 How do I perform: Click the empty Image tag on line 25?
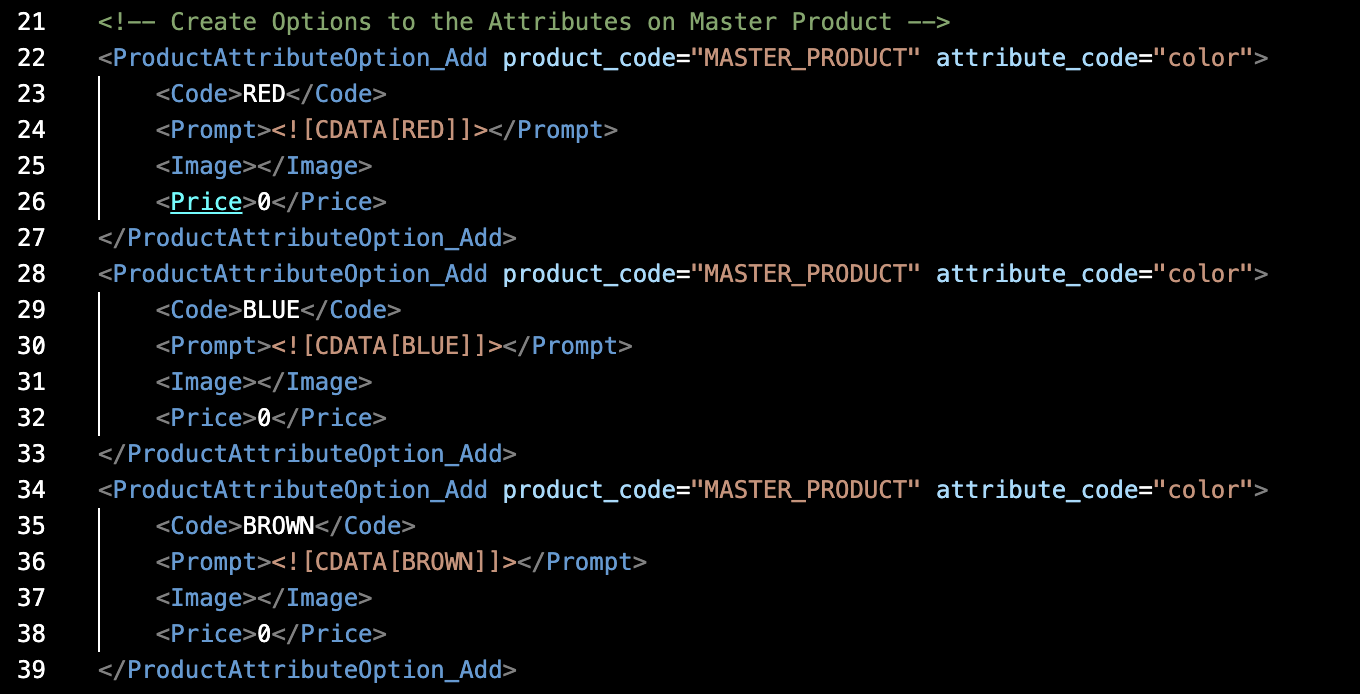[264, 166]
